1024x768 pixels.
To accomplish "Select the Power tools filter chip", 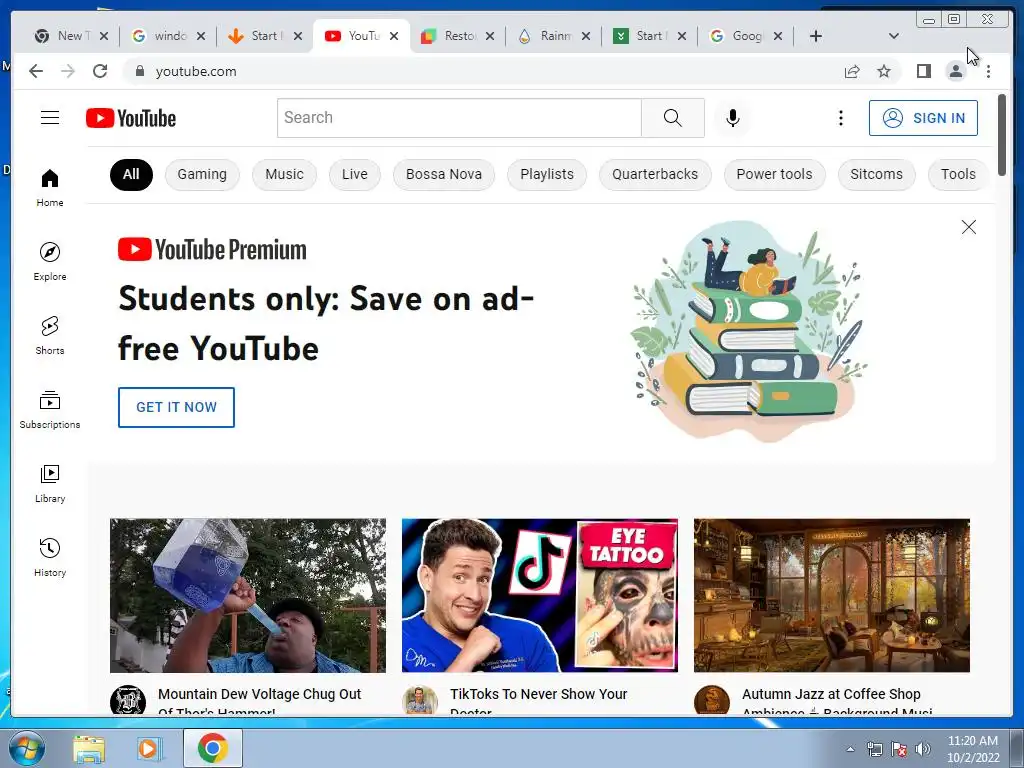I will (775, 174).
